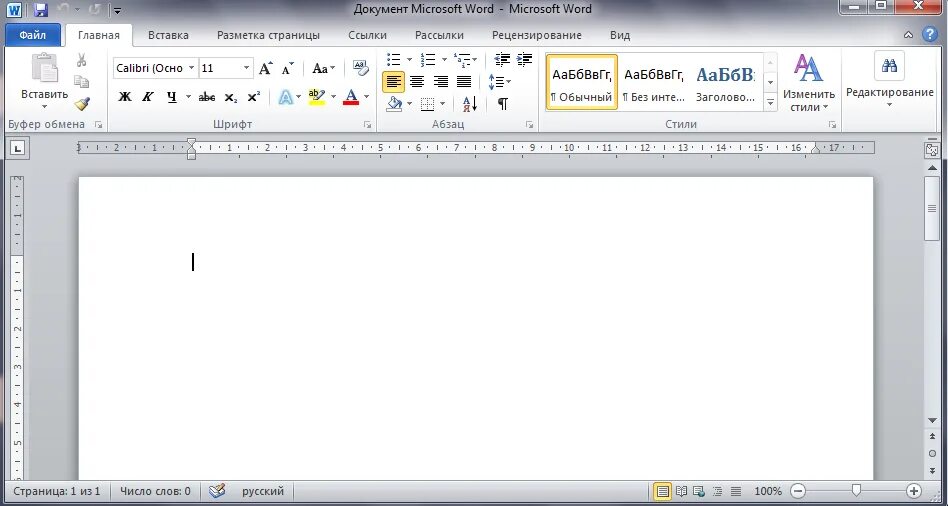Image resolution: width=948 pixels, height=506 pixels.
Task: Click Число слов: 0 in status bar
Action: point(155,491)
